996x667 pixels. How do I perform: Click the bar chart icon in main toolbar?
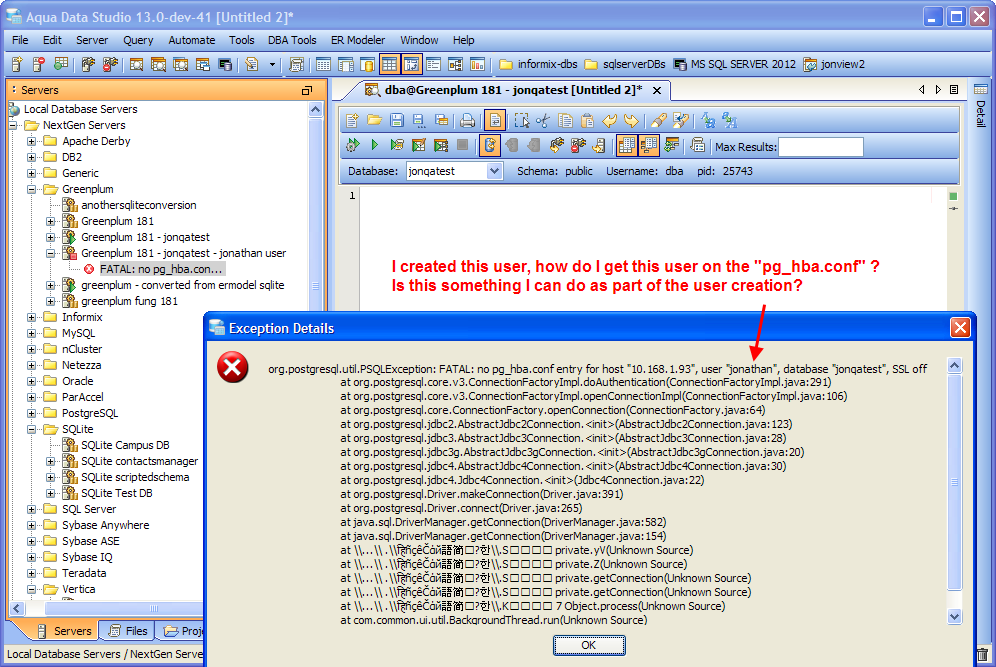coord(477,64)
